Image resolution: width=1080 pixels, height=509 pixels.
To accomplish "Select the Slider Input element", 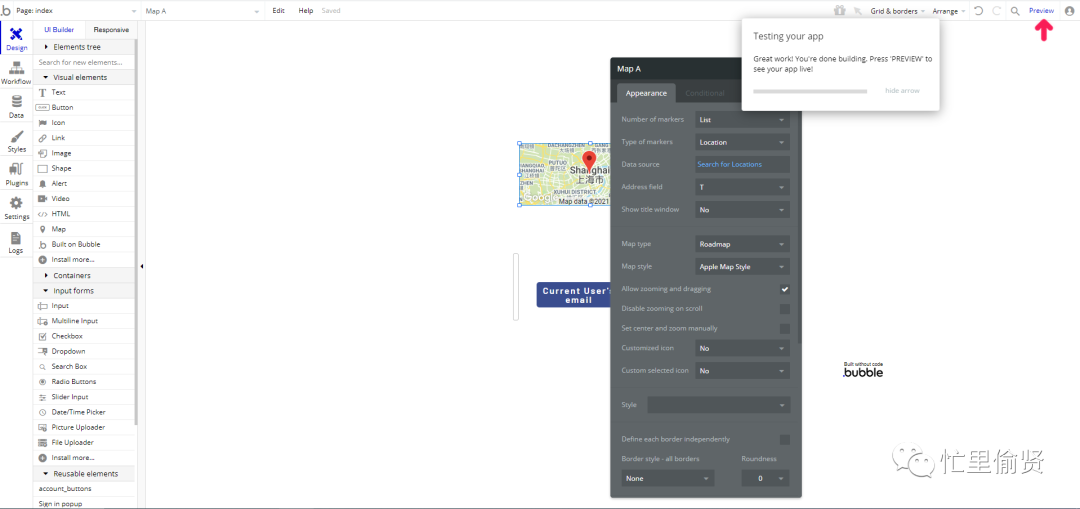I will tap(85, 397).
